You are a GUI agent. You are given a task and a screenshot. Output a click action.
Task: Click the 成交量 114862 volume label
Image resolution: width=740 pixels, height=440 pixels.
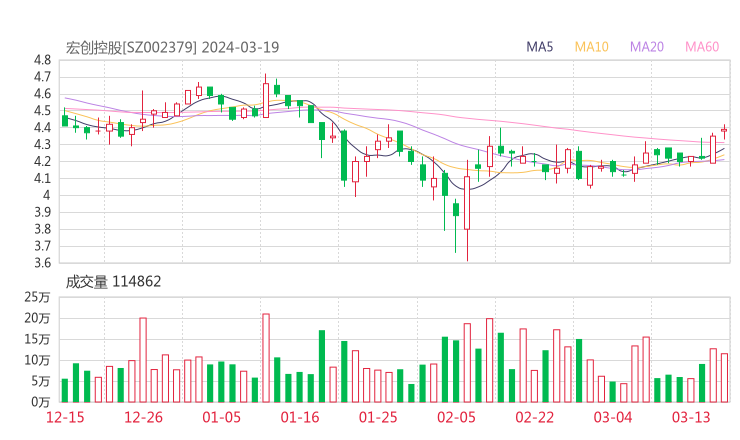pyautogui.click(x=113, y=282)
